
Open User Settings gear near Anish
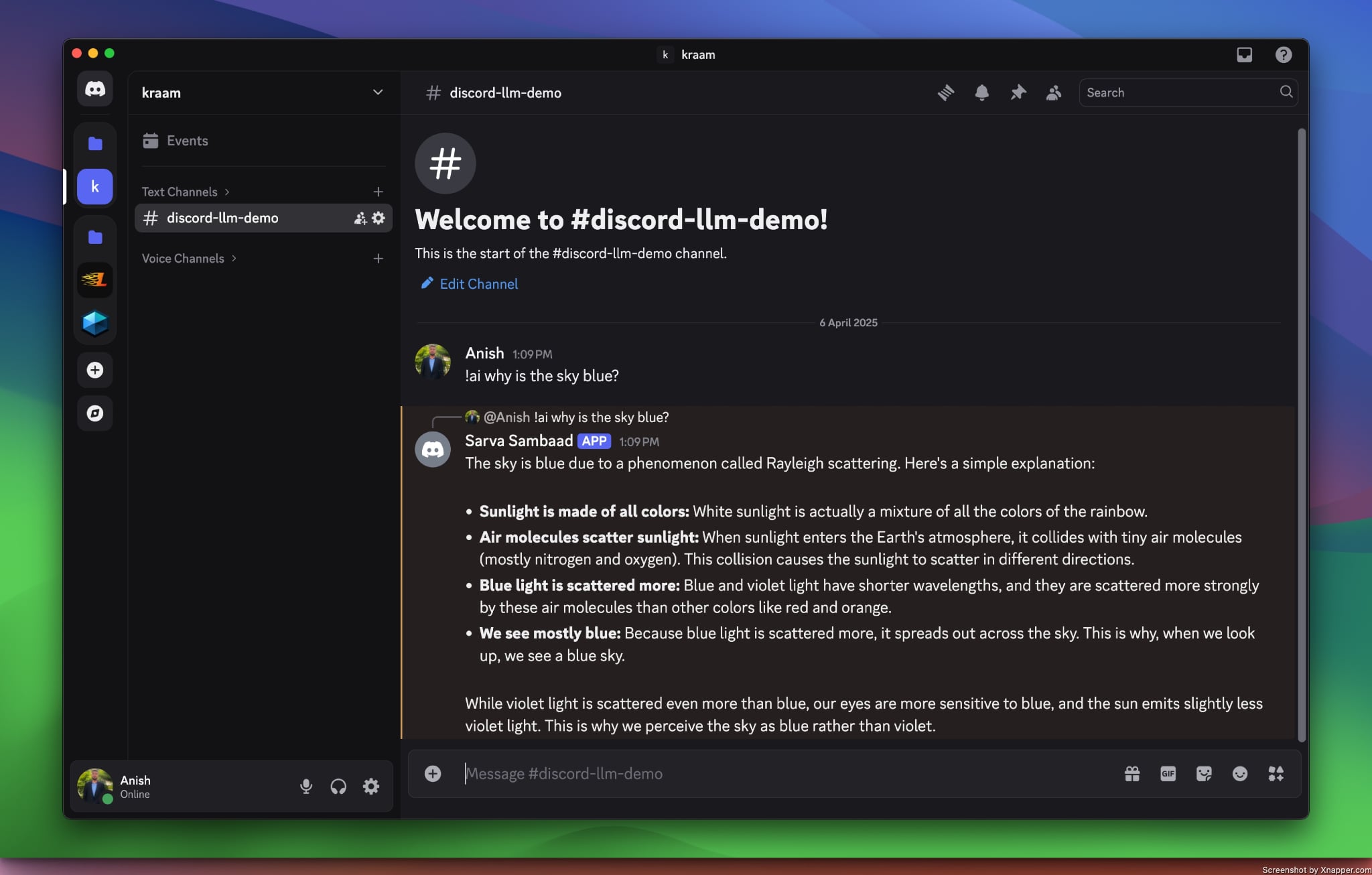(370, 786)
